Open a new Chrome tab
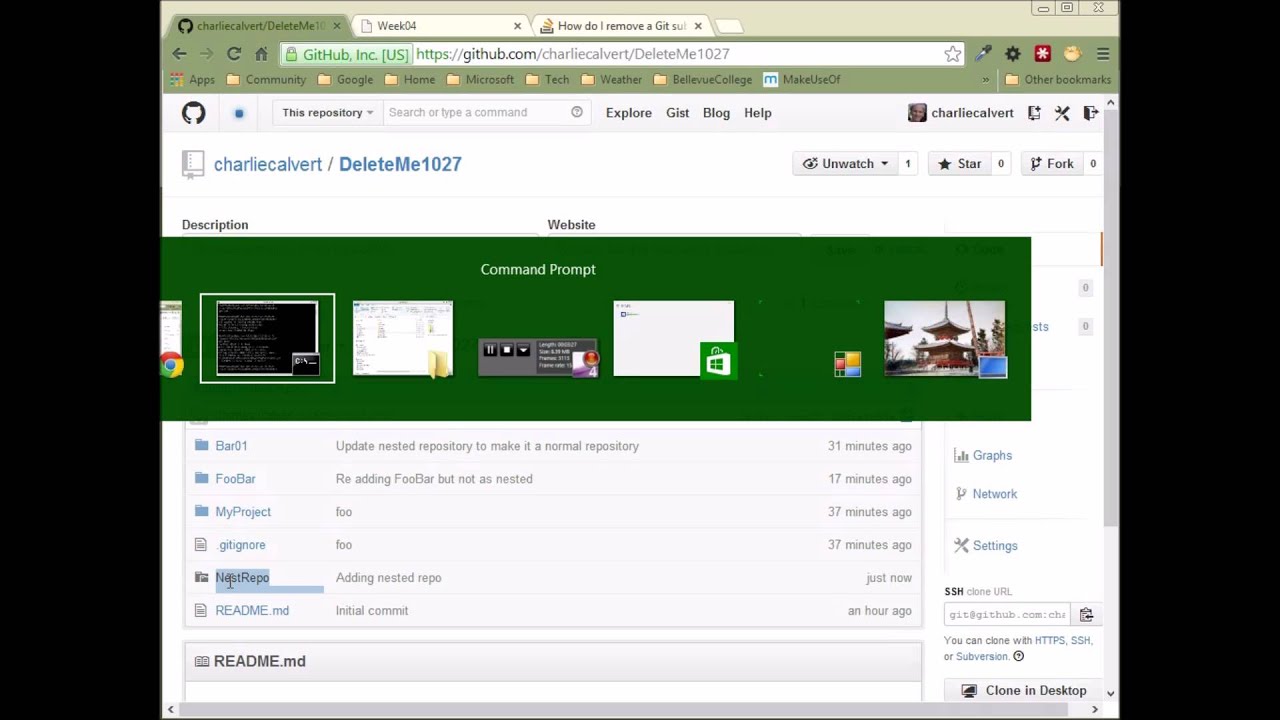1280x720 pixels. point(729,26)
